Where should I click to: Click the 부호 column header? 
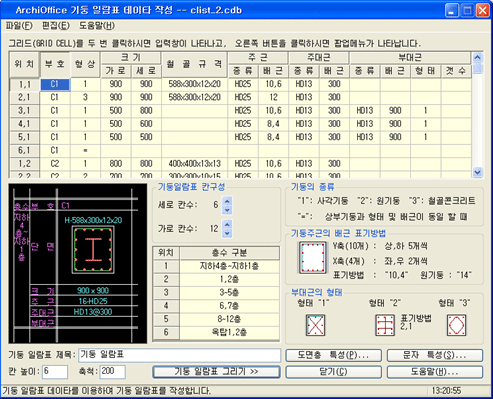[x=55, y=64]
